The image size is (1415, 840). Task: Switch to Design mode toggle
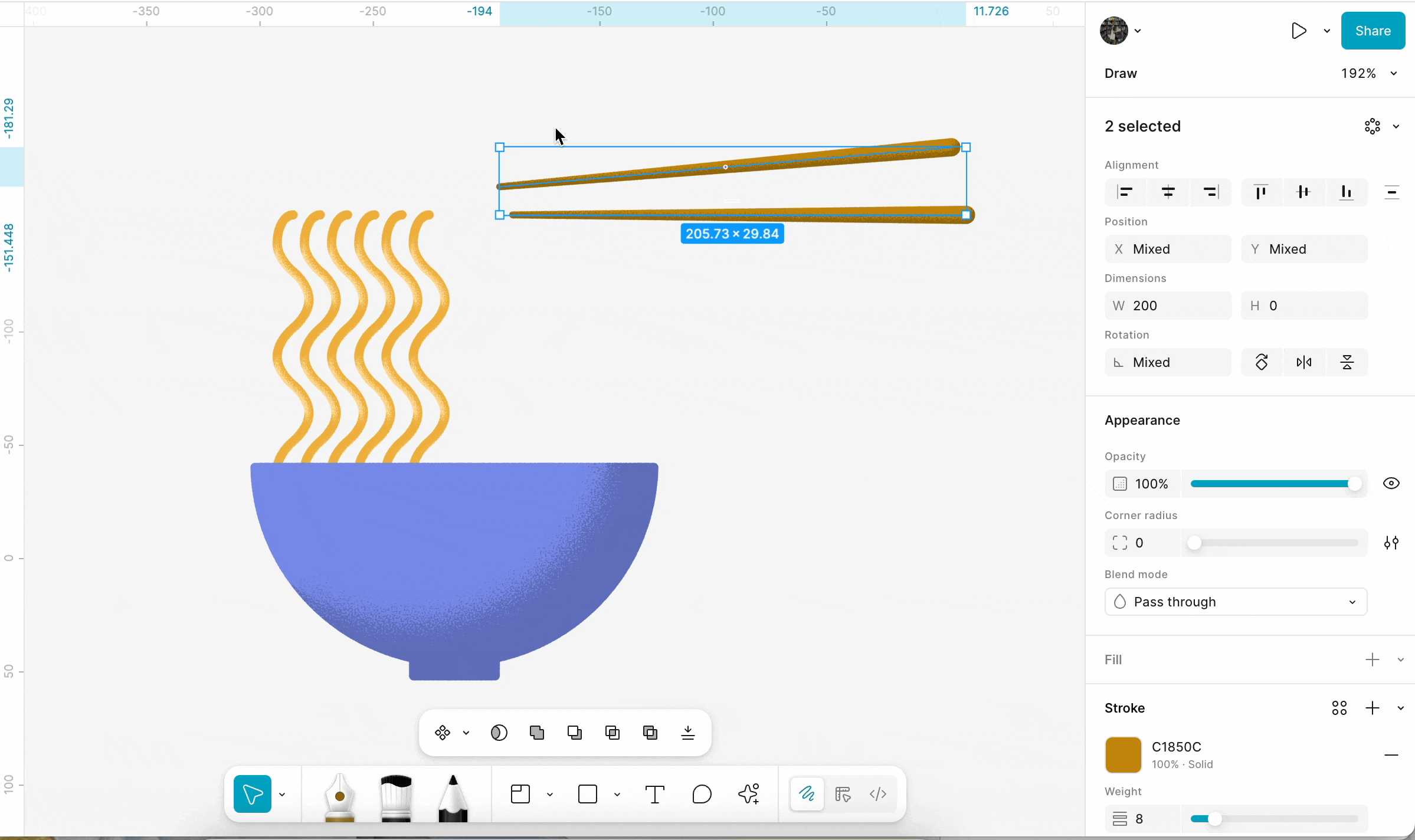(843, 794)
